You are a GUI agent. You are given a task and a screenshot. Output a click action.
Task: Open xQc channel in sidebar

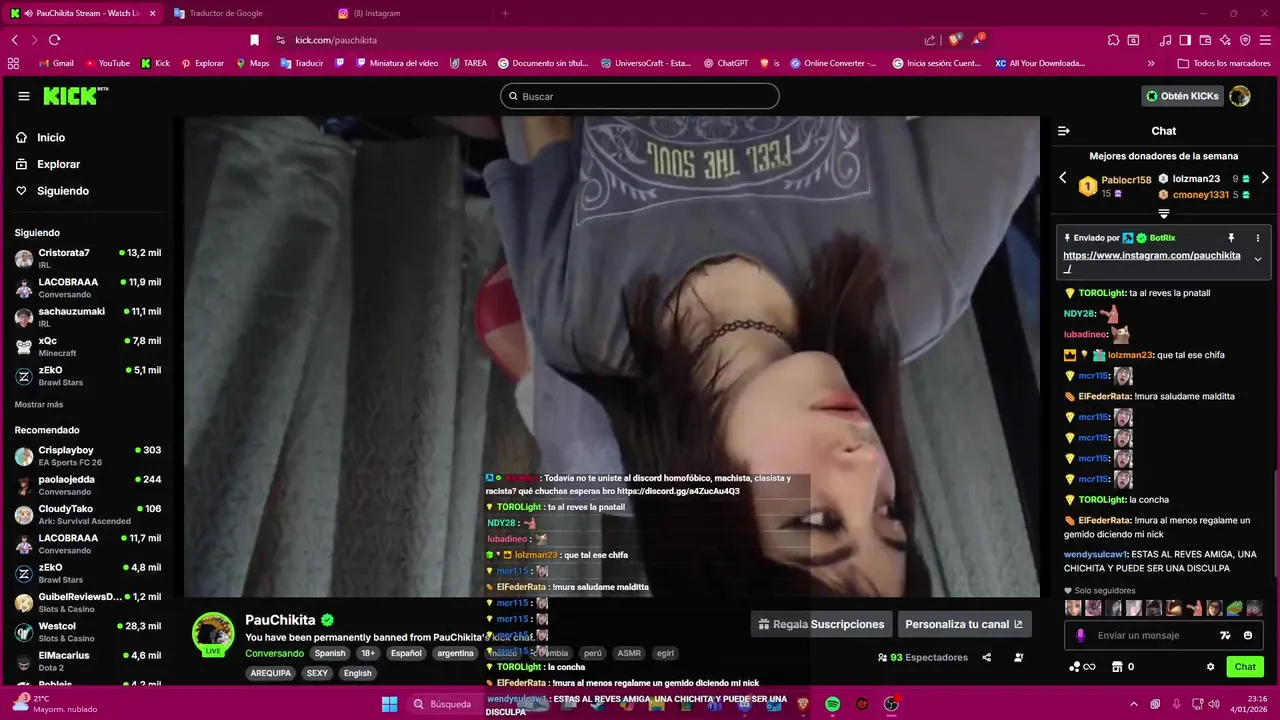pos(88,346)
